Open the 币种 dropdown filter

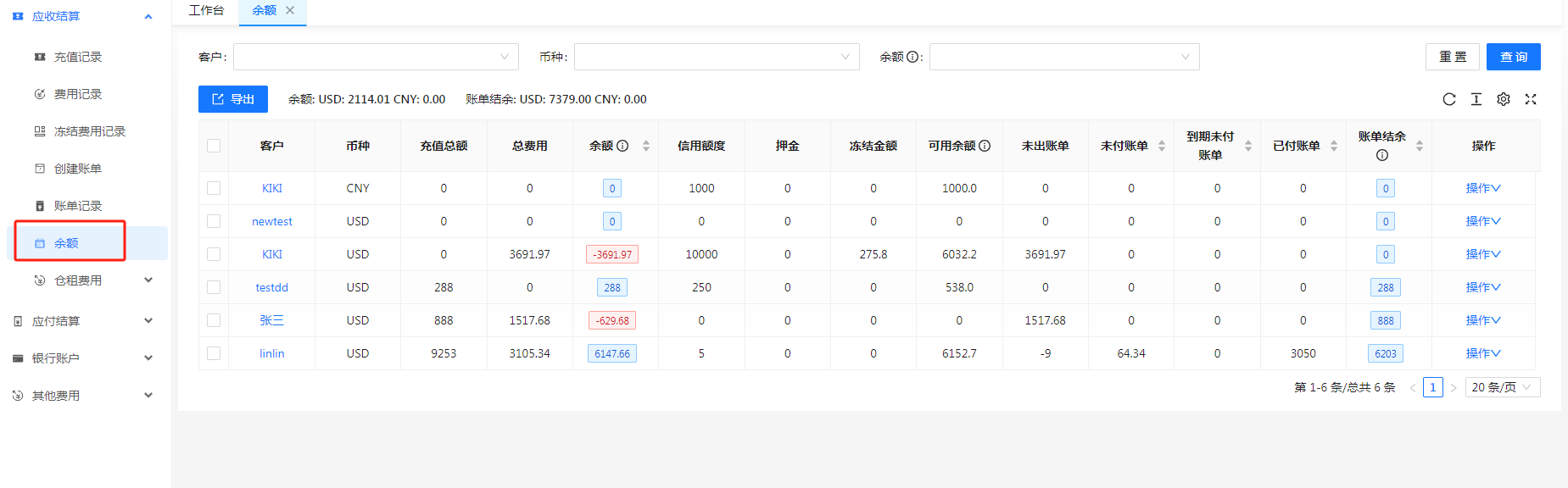point(717,57)
